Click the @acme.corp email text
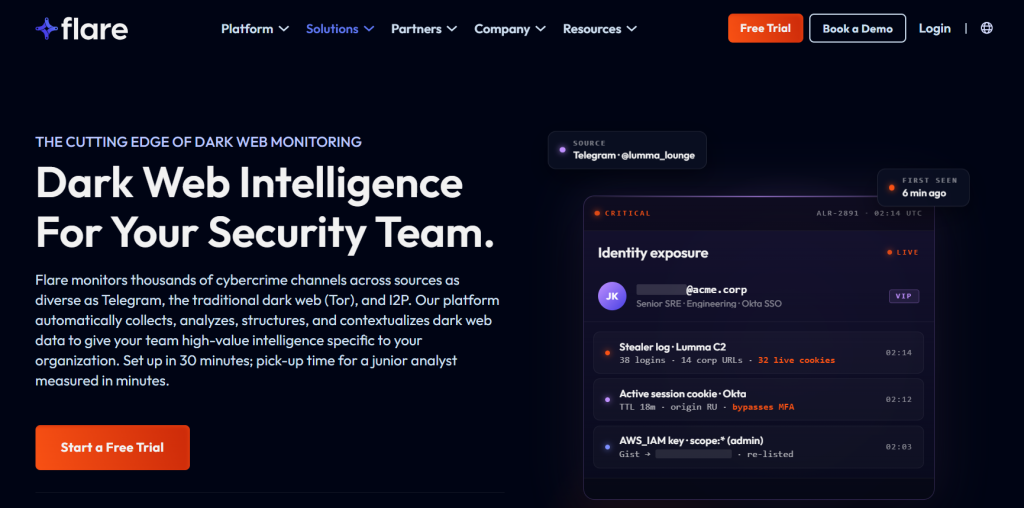Image resolution: width=1024 pixels, height=508 pixels. tap(716, 289)
